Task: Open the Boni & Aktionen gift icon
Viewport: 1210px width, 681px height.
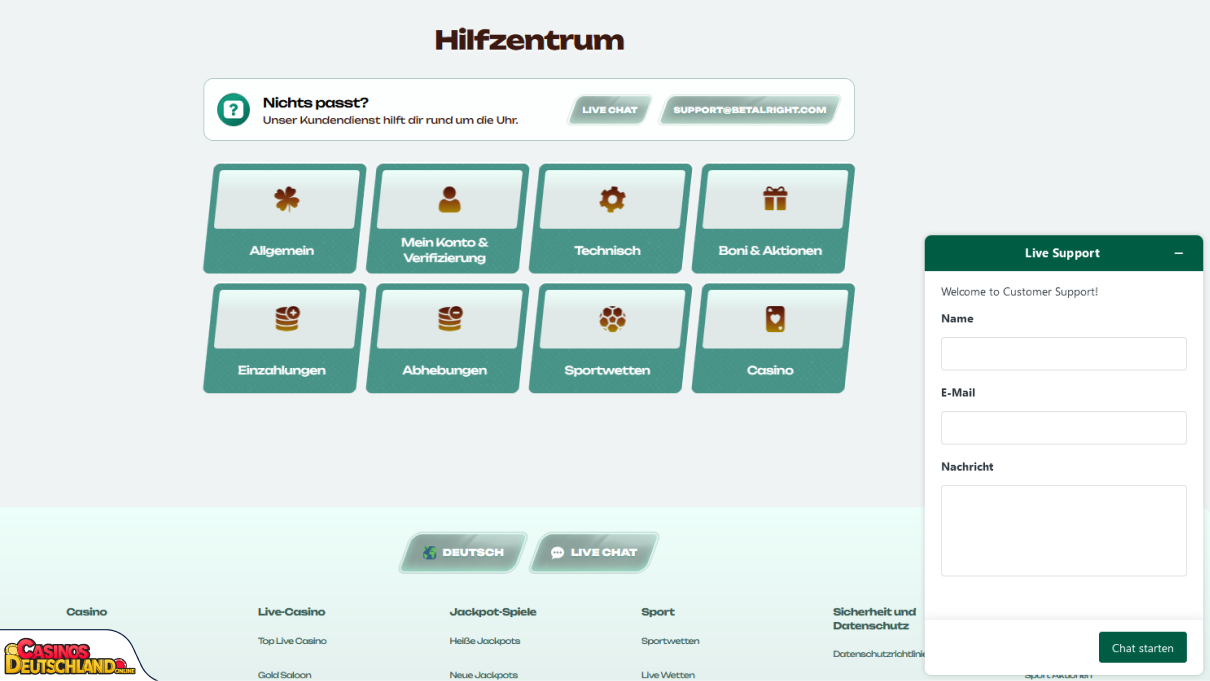Action: [x=775, y=199]
